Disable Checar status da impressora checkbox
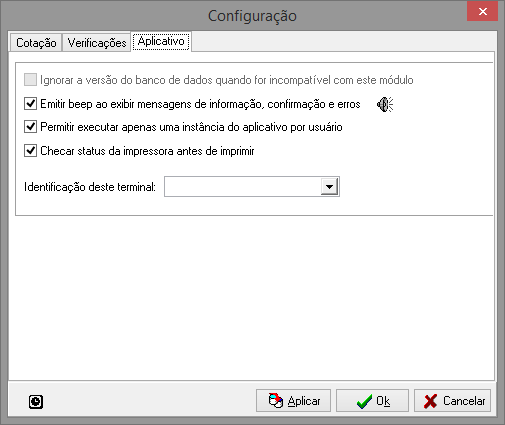The height and width of the screenshot is (425, 505). pyautogui.click(x=30, y=151)
